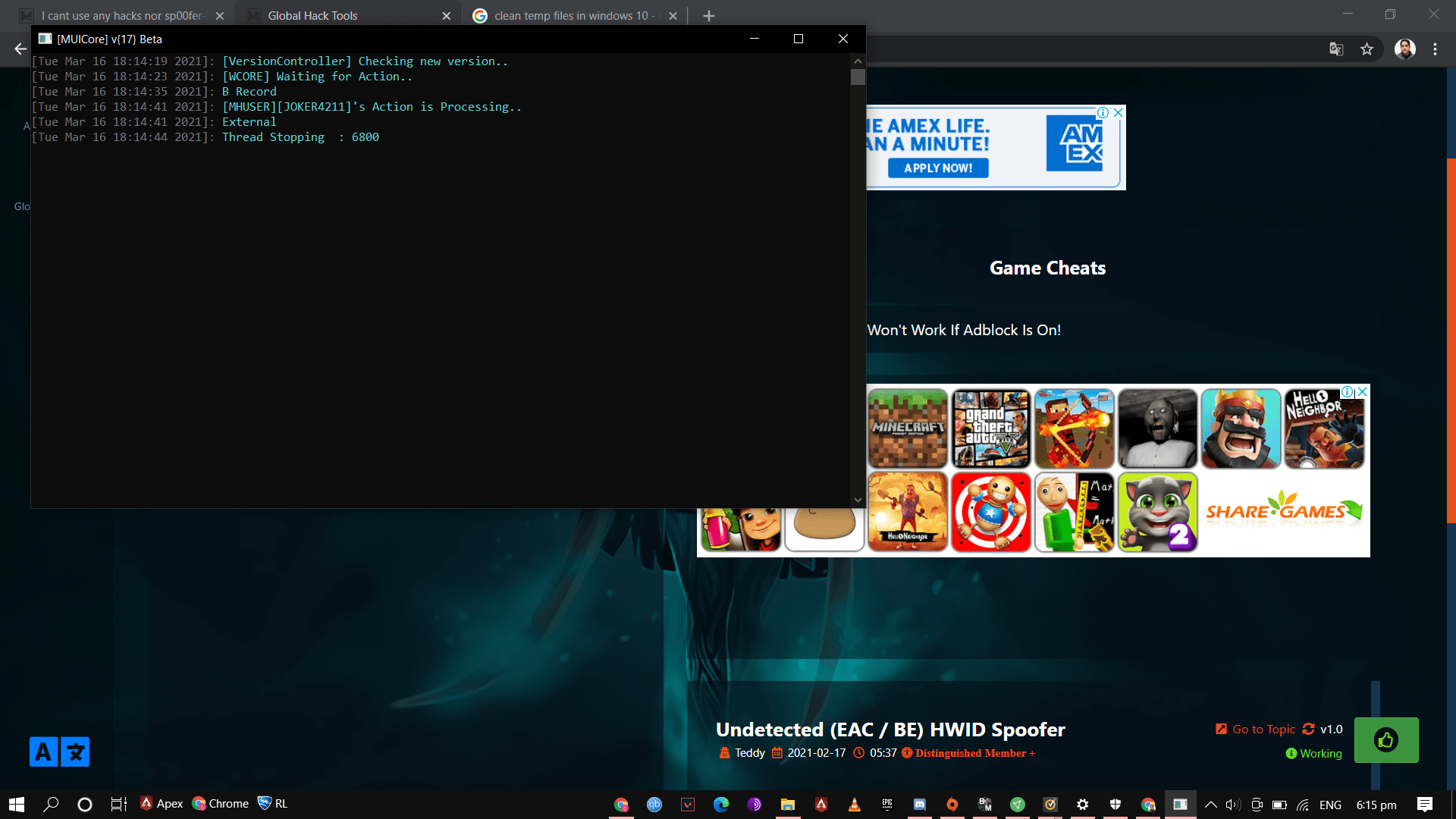
Task: Close the 'clean temp files' Google tab
Action: (x=673, y=15)
